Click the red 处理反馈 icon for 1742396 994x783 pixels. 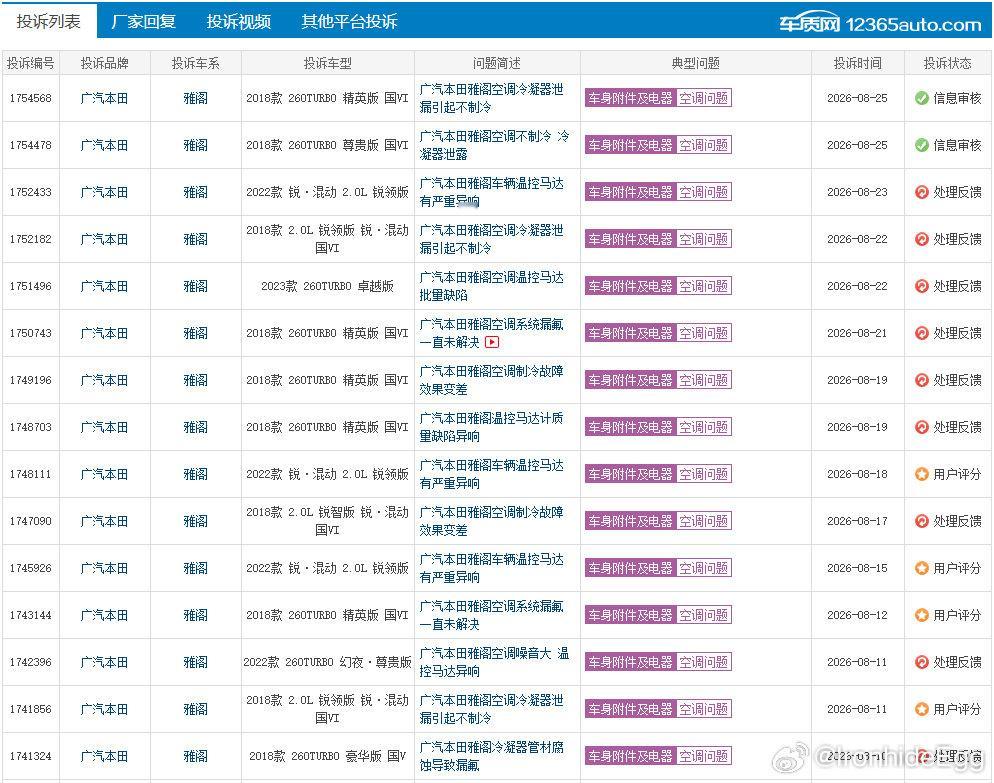pos(922,662)
